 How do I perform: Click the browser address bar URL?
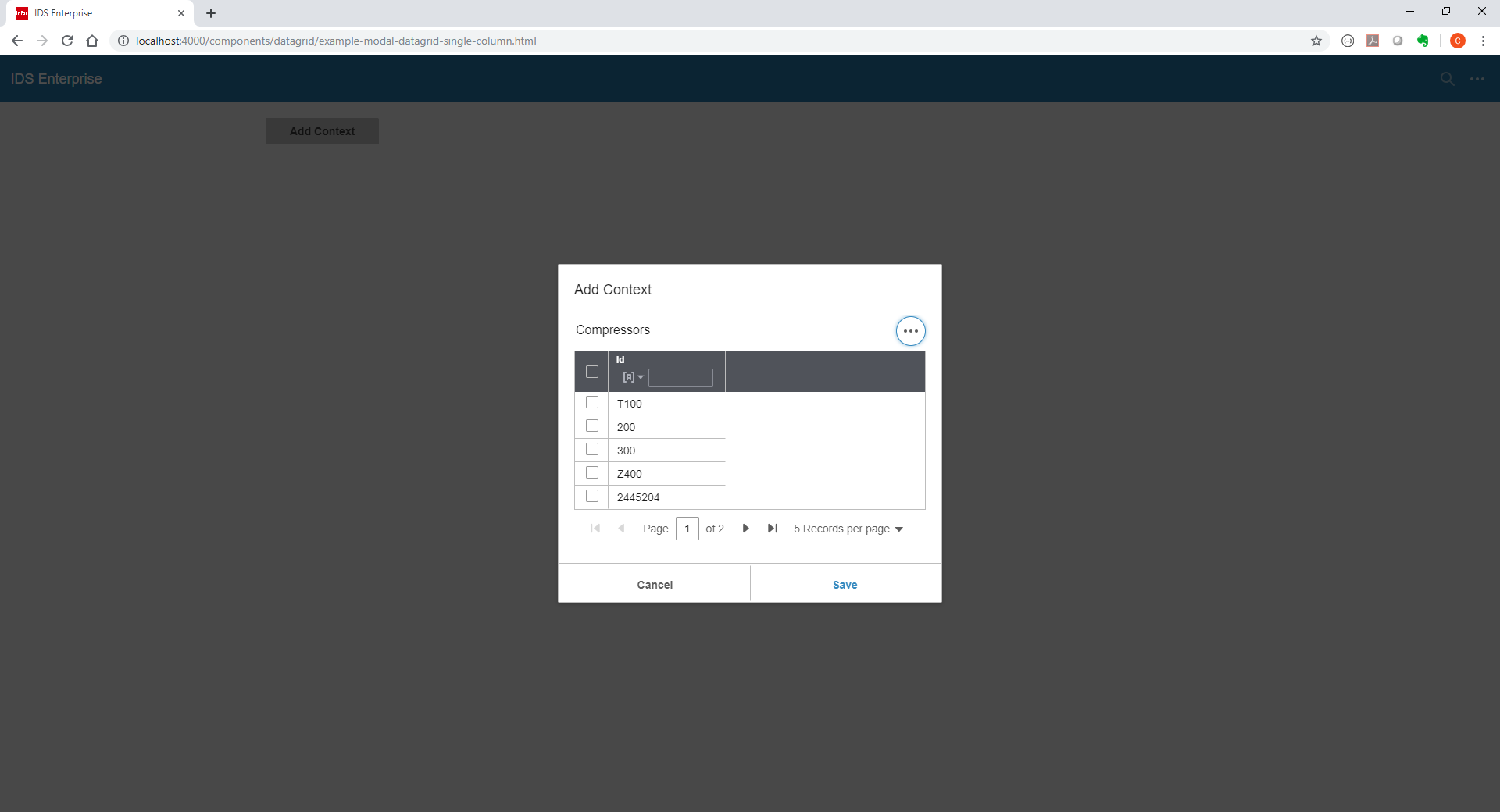pyautogui.click(x=336, y=41)
